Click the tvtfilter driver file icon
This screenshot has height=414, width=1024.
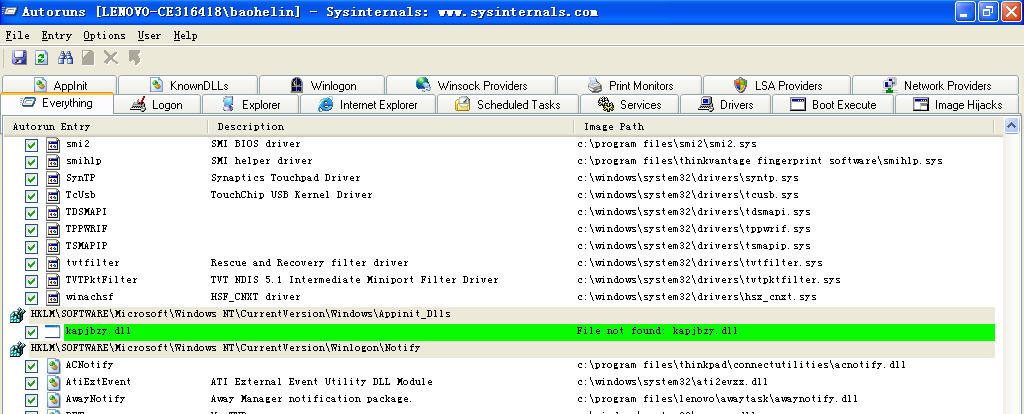(53, 263)
